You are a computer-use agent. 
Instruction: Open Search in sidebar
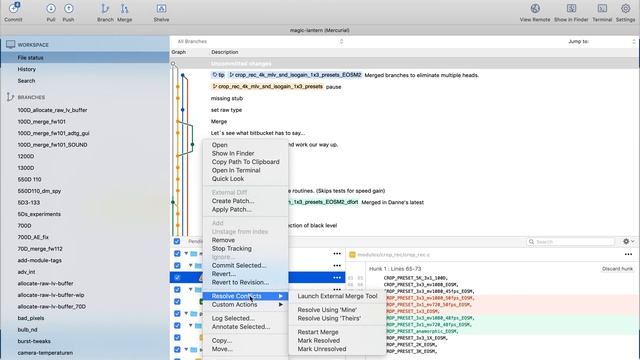[85, 81]
